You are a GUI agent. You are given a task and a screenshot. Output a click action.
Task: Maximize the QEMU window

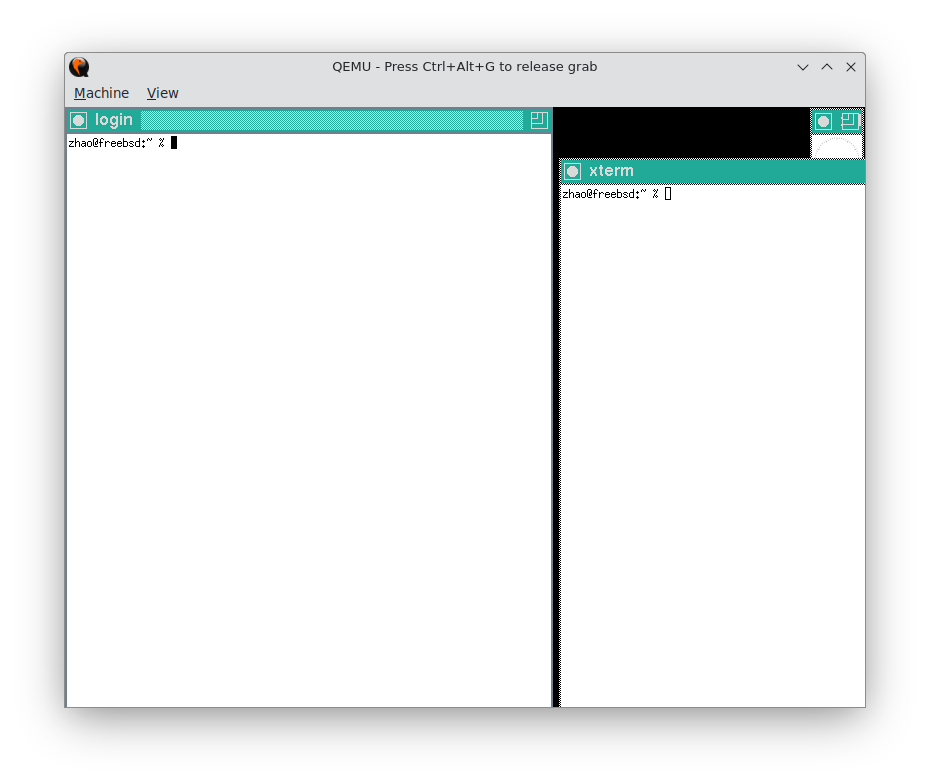(827, 66)
